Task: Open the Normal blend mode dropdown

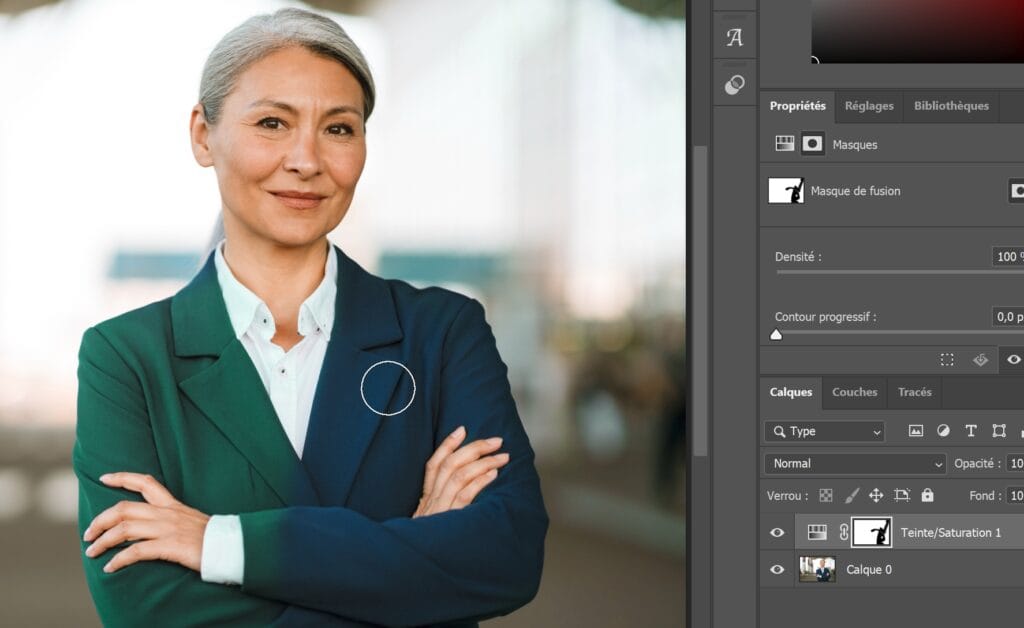Action: pos(855,464)
